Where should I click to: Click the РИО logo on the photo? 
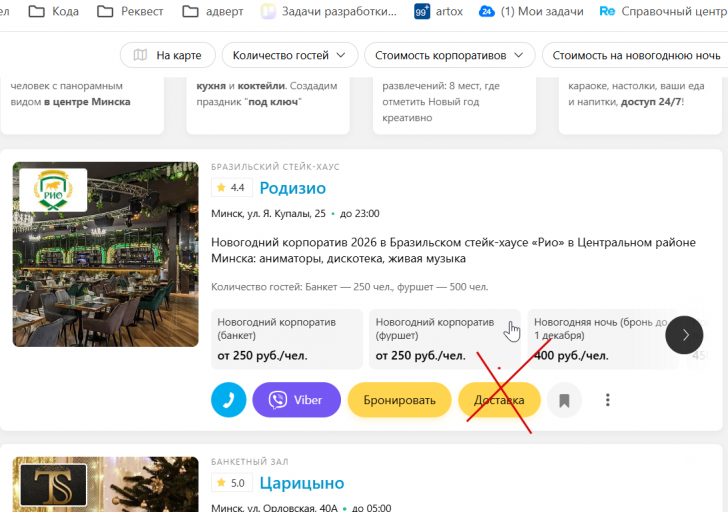point(53,190)
